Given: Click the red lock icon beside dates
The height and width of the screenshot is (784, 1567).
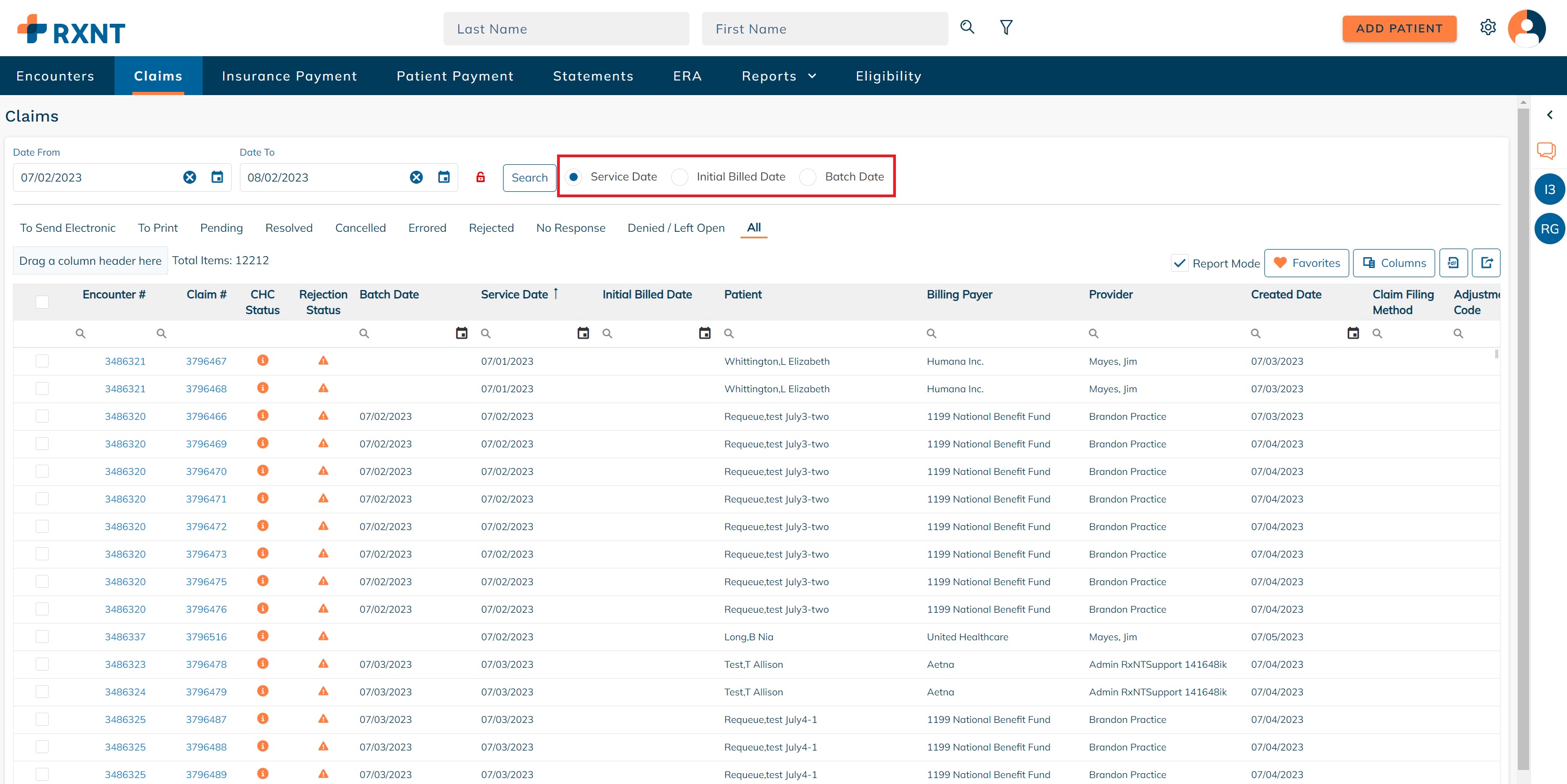Looking at the screenshot, I should pyautogui.click(x=480, y=177).
